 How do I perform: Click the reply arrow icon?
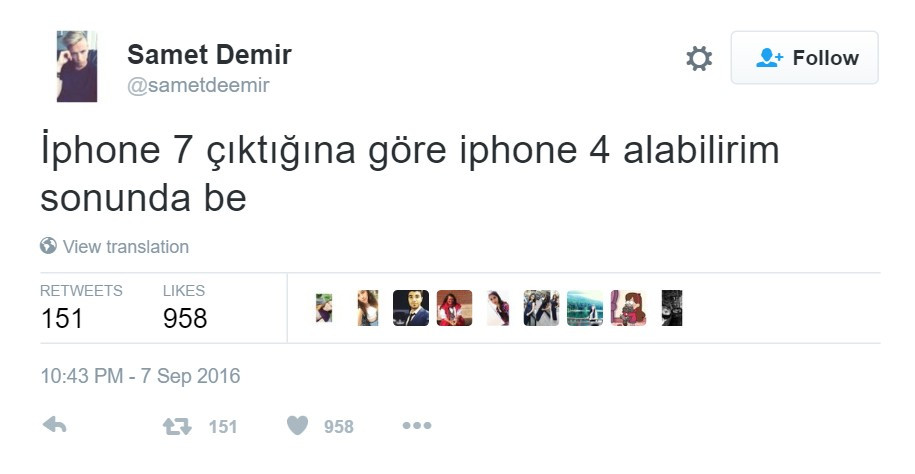tap(55, 426)
